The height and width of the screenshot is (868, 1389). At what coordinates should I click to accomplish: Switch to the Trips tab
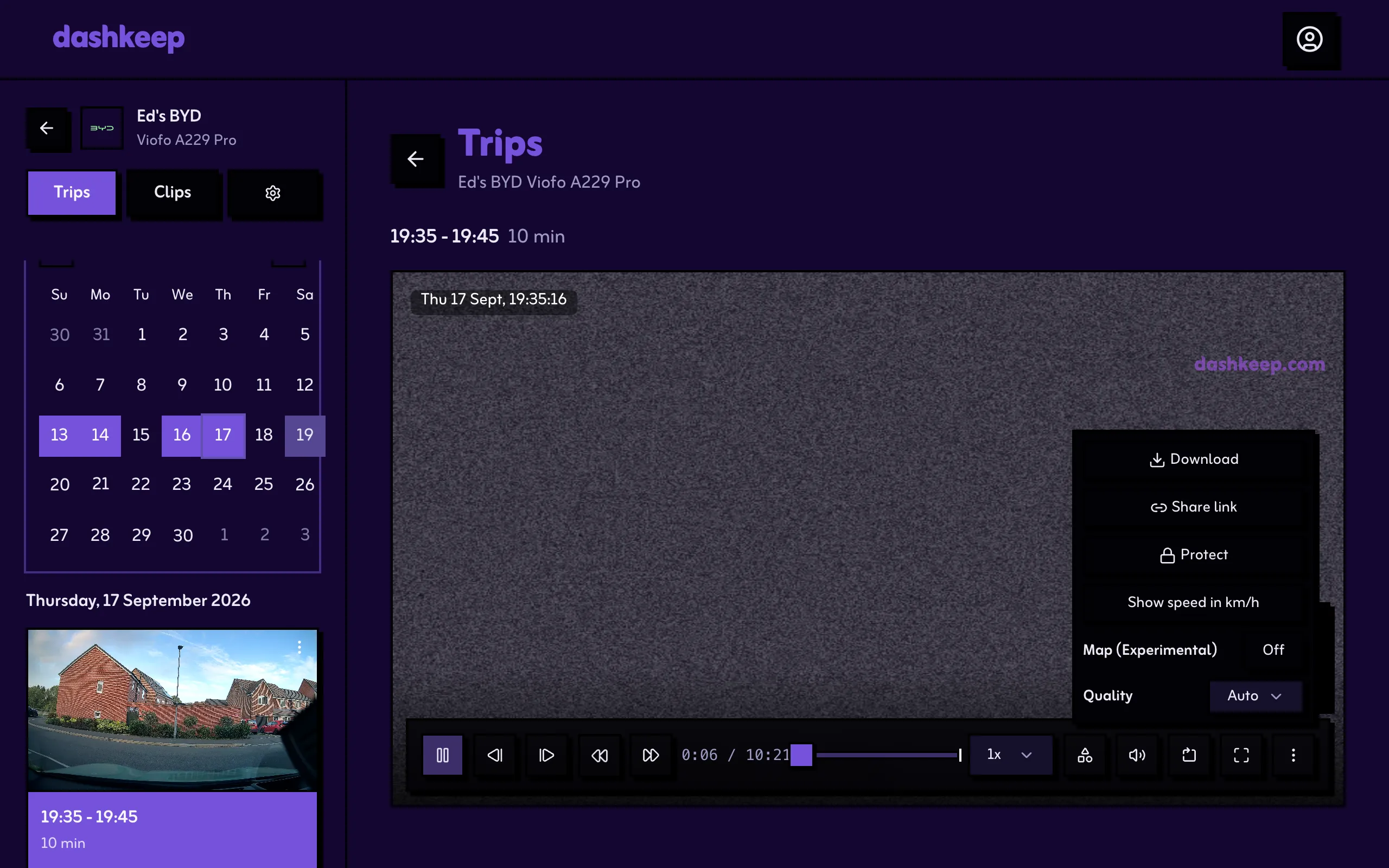[72, 193]
